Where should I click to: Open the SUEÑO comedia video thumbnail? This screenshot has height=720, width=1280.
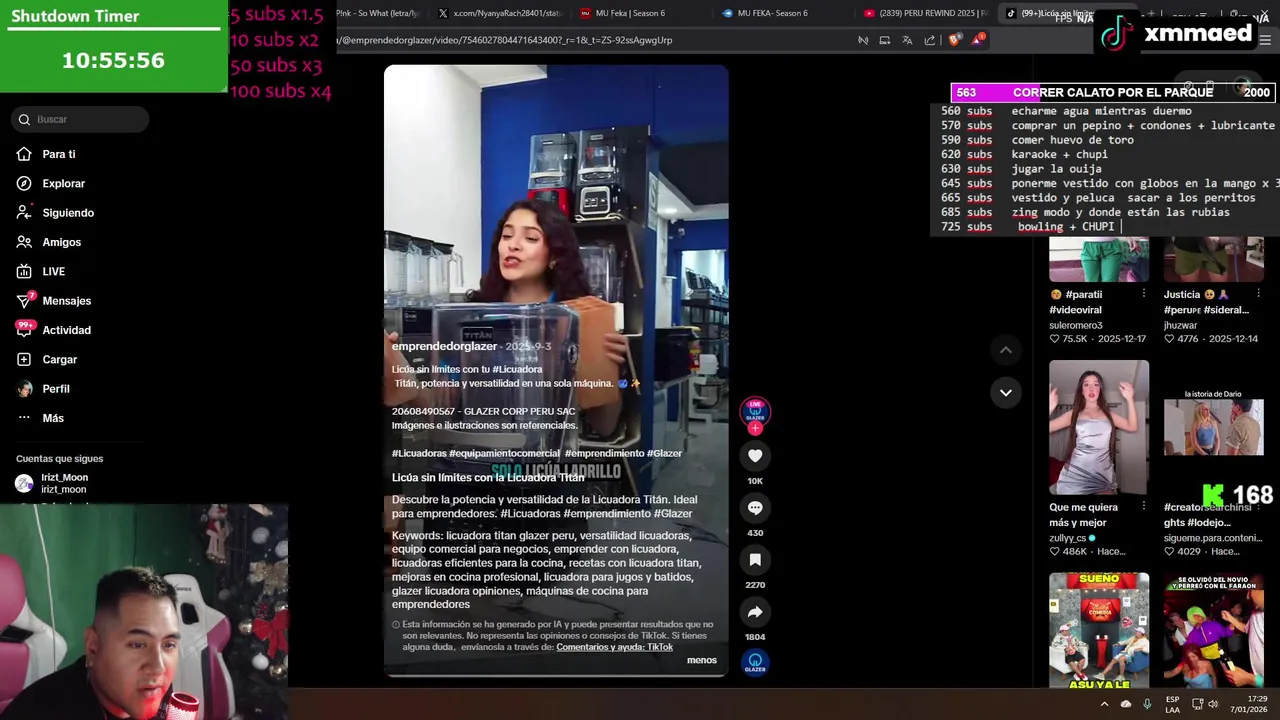[x=1098, y=631]
